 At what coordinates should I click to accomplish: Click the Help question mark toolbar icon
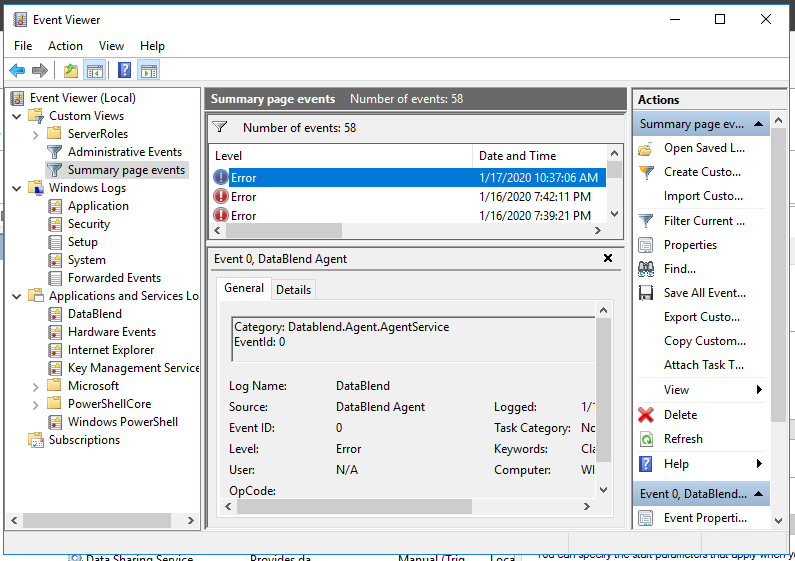[x=124, y=71]
